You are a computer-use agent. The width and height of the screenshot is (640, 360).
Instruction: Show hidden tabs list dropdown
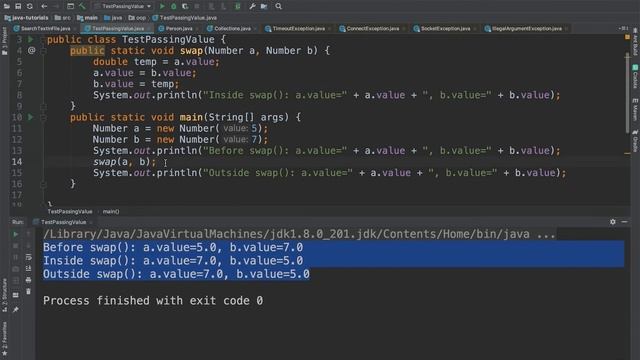coord(623,29)
